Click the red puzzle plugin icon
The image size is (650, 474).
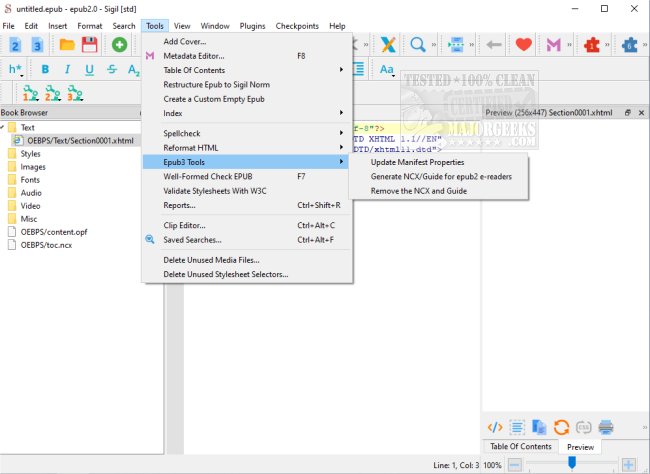point(592,44)
